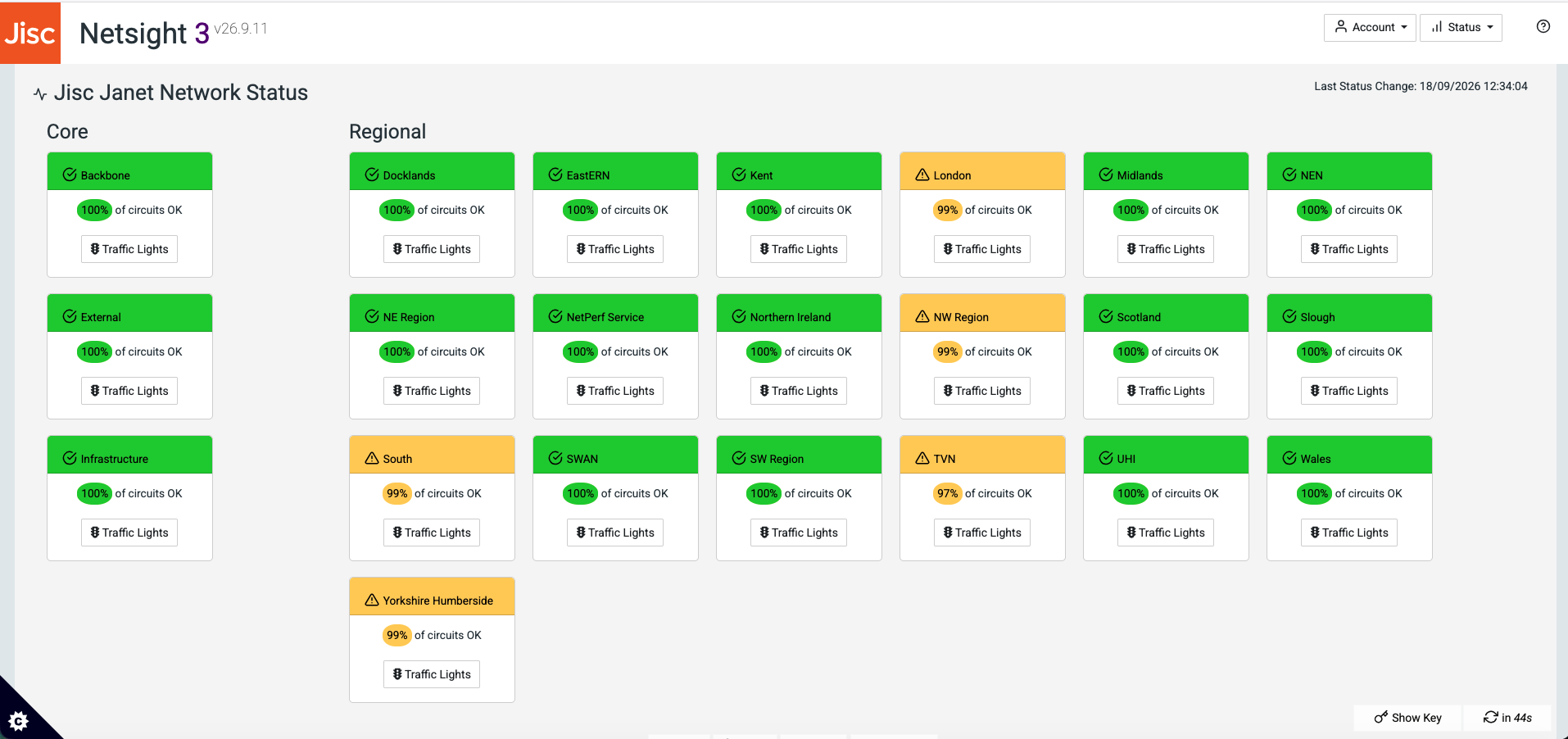Show Traffic Lights for Scotland
This screenshot has height=739, width=1568.
tap(1166, 391)
